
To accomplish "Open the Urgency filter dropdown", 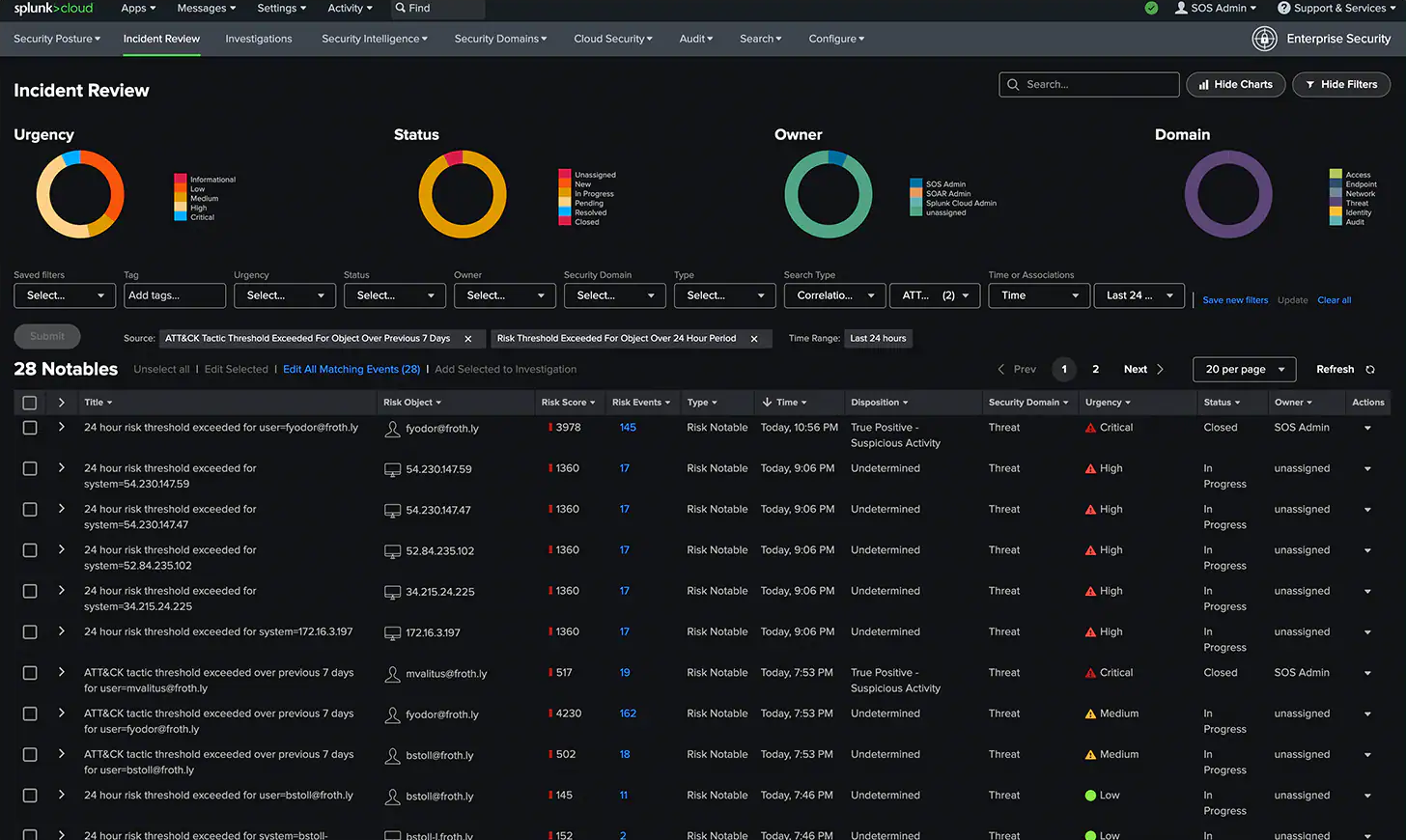I will [x=284, y=295].
